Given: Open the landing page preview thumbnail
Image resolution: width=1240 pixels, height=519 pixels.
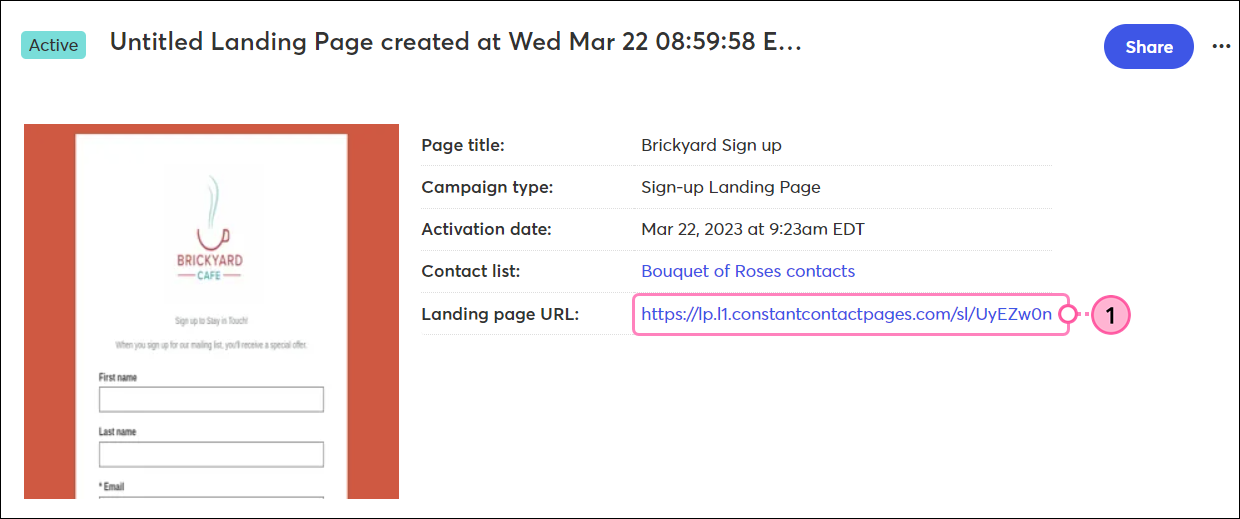Looking at the screenshot, I should 211,311.
